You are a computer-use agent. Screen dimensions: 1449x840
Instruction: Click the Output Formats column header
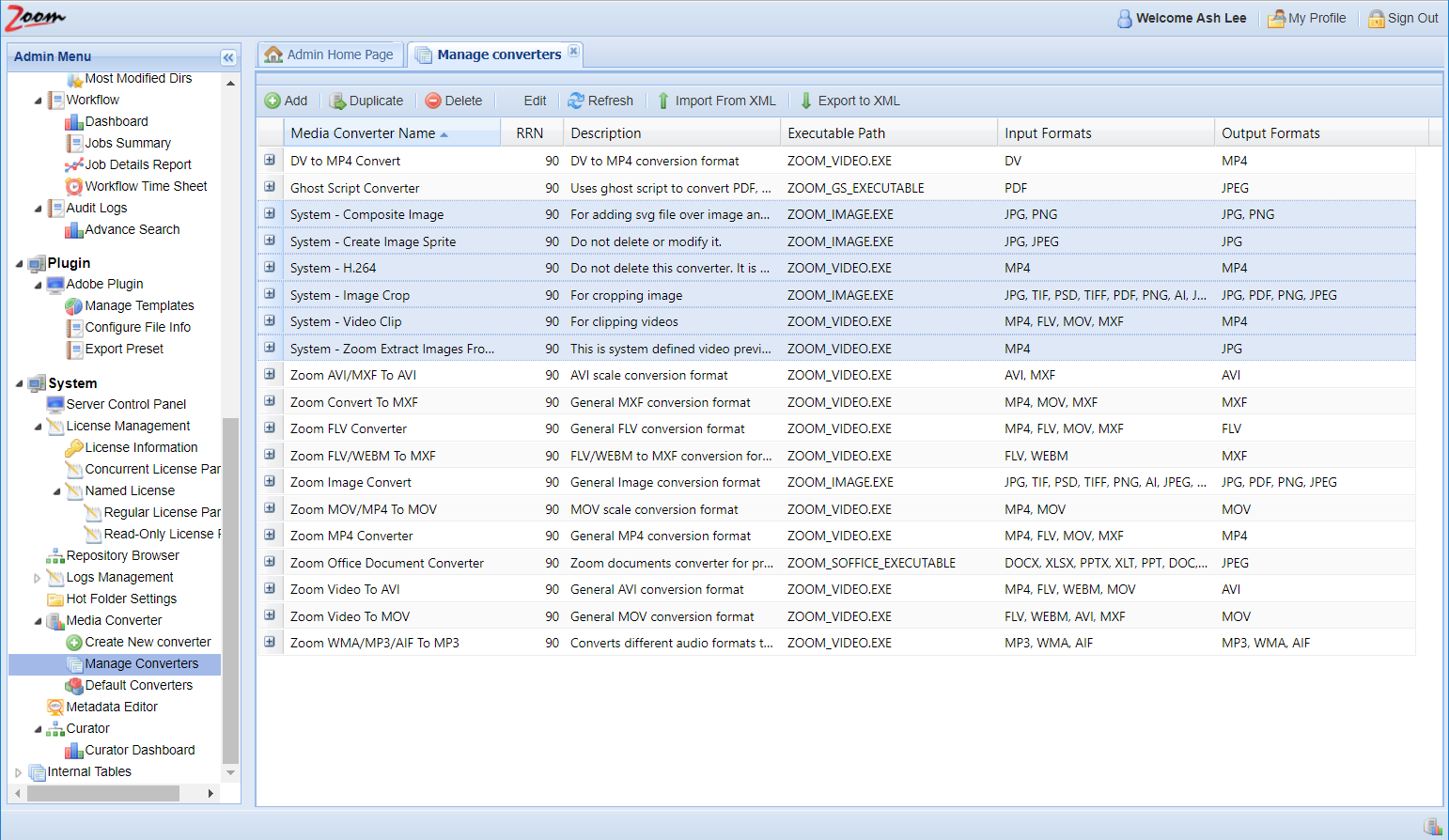(x=1320, y=132)
